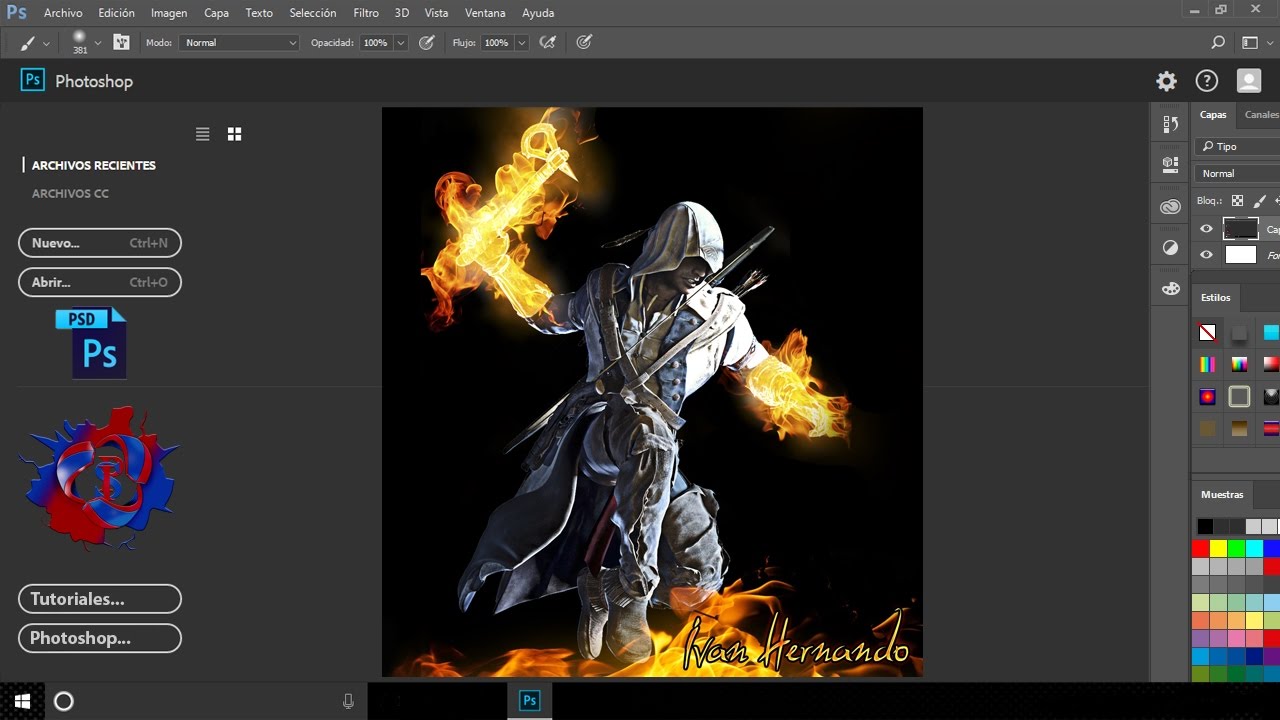Screen dimensions: 1280x720
Task: Click the Photoshop logo in start header
Action: pyautogui.click(x=33, y=81)
